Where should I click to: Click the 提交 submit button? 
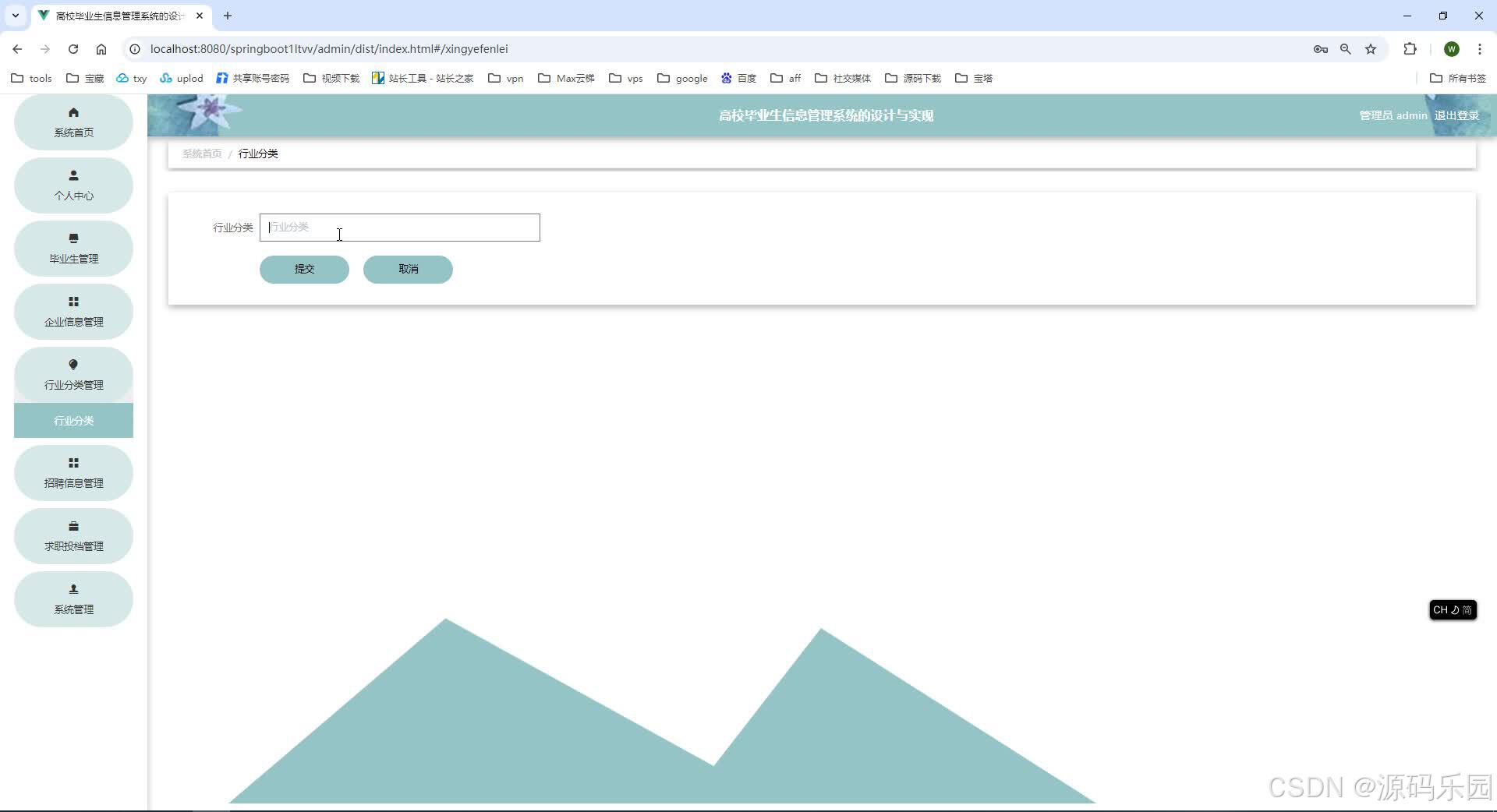tap(304, 269)
